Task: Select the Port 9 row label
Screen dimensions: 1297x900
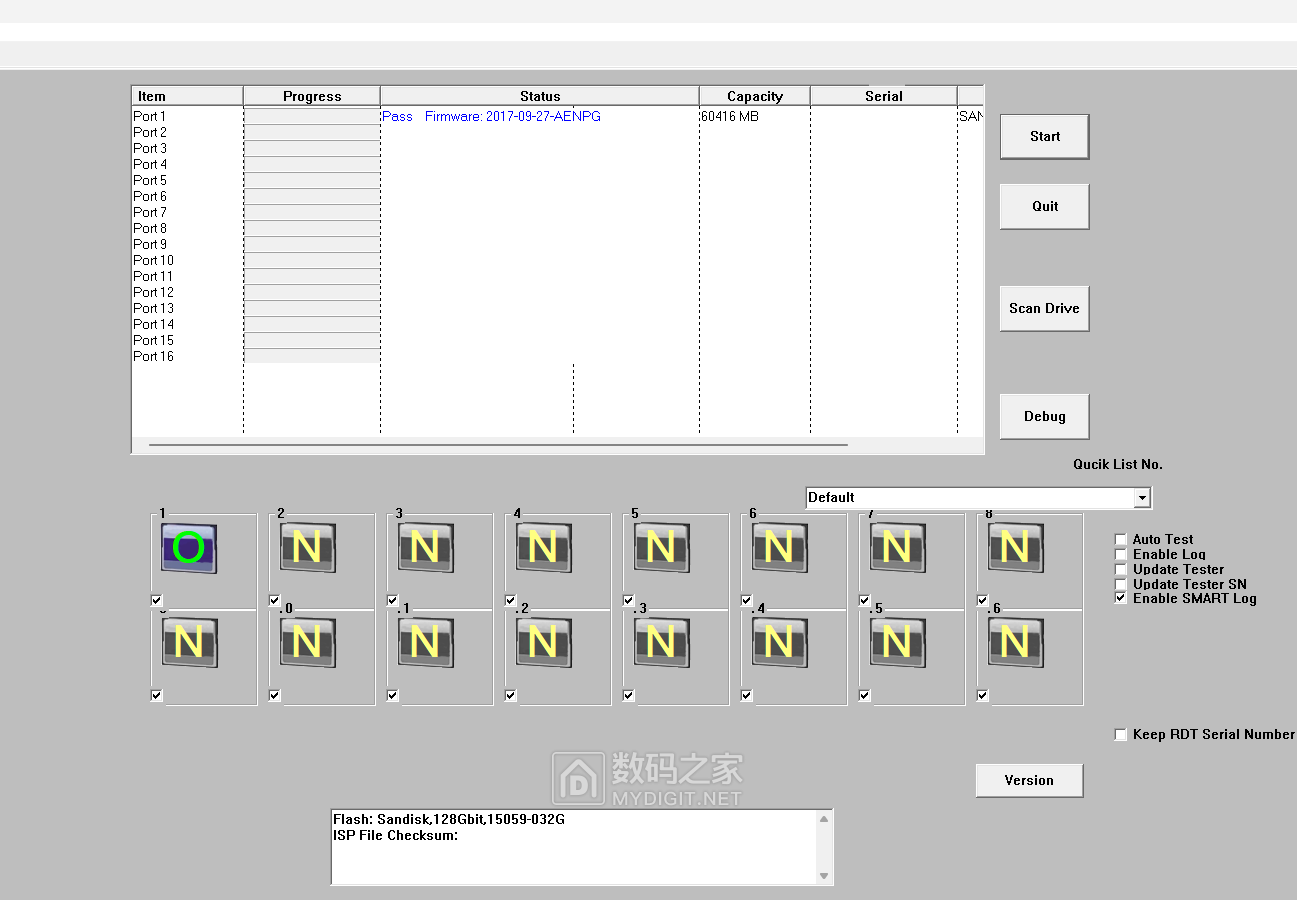Action: [x=150, y=244]
